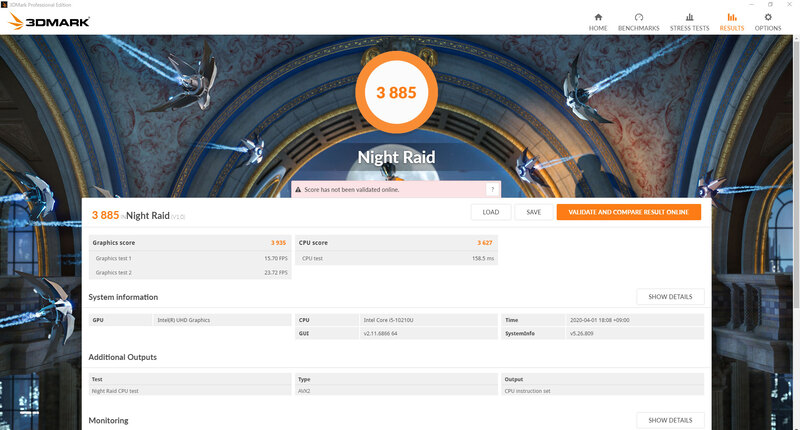Open the question mark help button
The image size is (800, 430).
coord(492,189)
